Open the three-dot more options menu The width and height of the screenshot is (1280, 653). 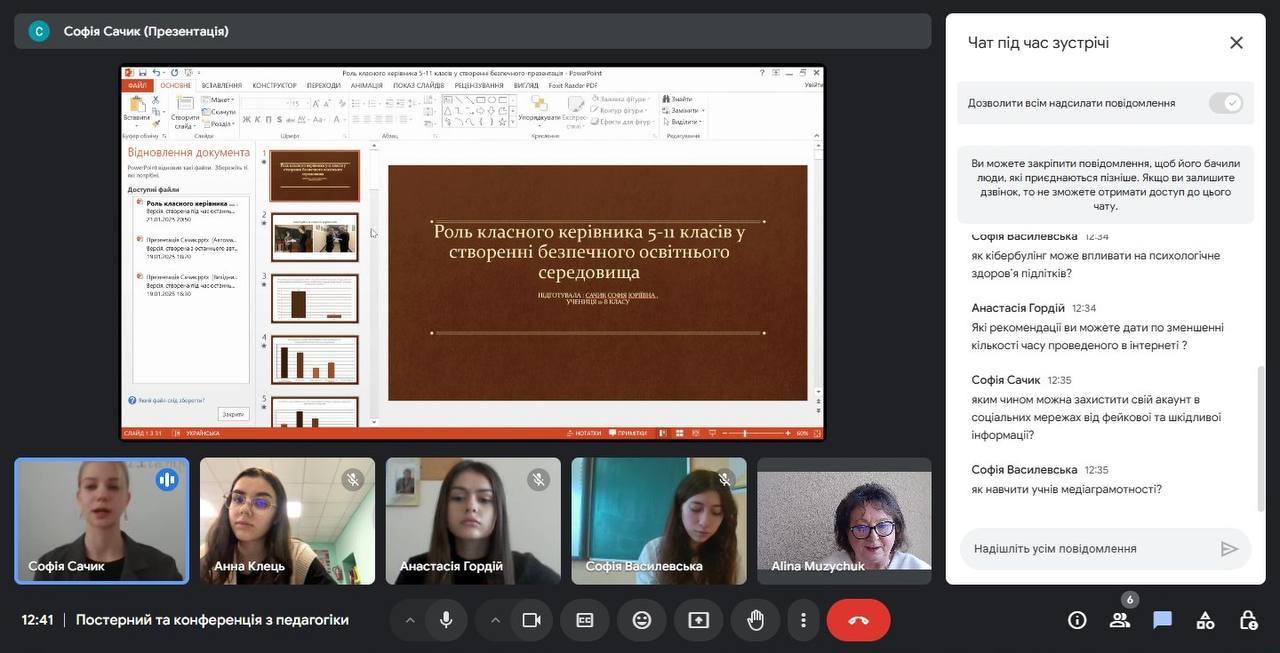[x=803, y=620]
